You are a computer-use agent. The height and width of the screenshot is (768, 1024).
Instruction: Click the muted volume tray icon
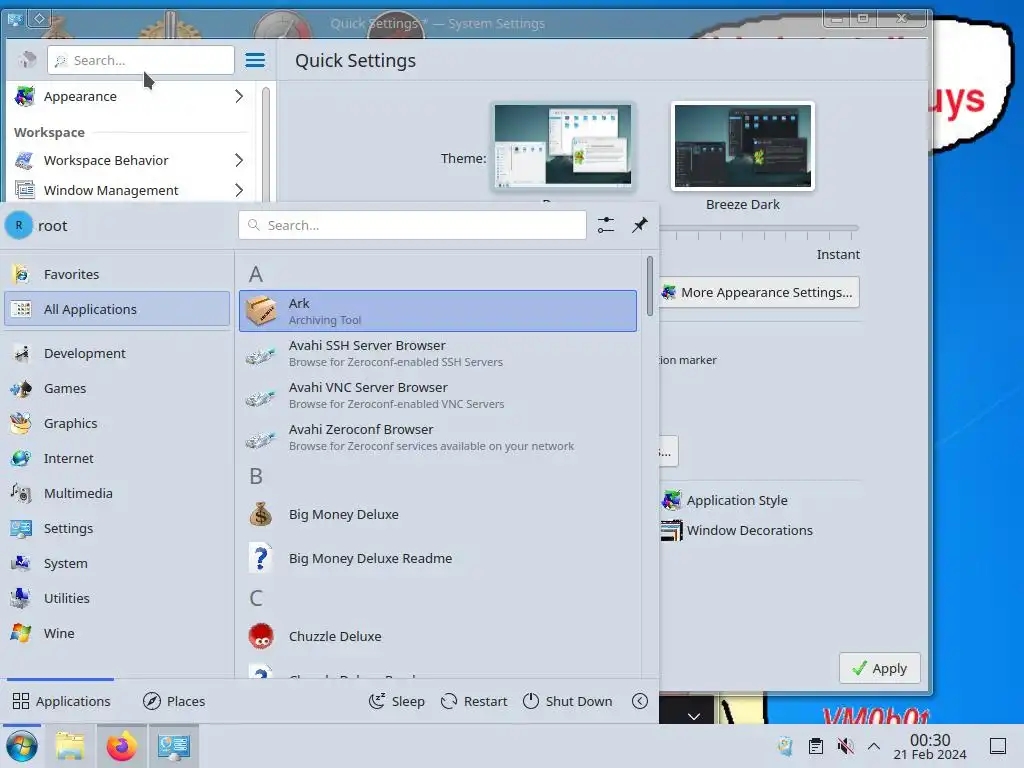click(845, 746)
